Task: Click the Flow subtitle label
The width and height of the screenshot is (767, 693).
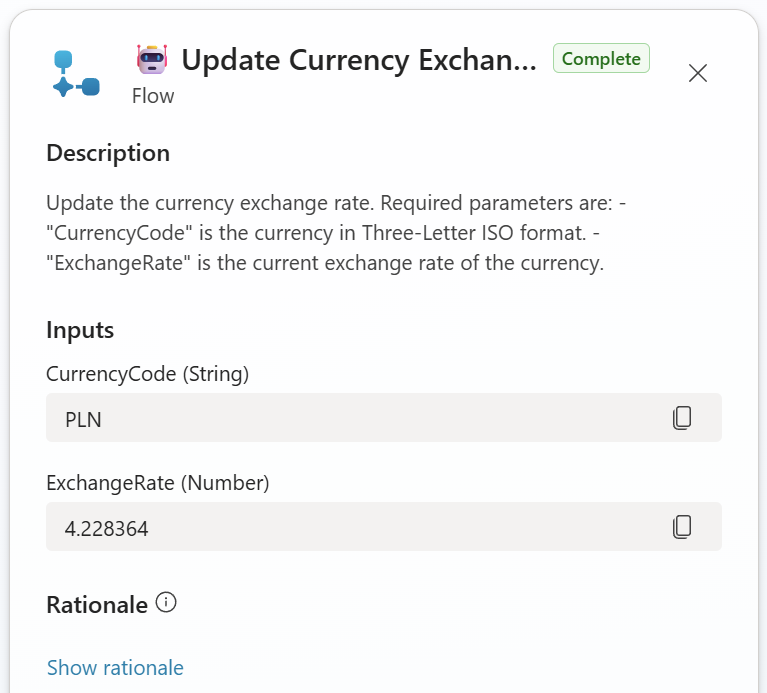Action: click(x=153, y=96)
